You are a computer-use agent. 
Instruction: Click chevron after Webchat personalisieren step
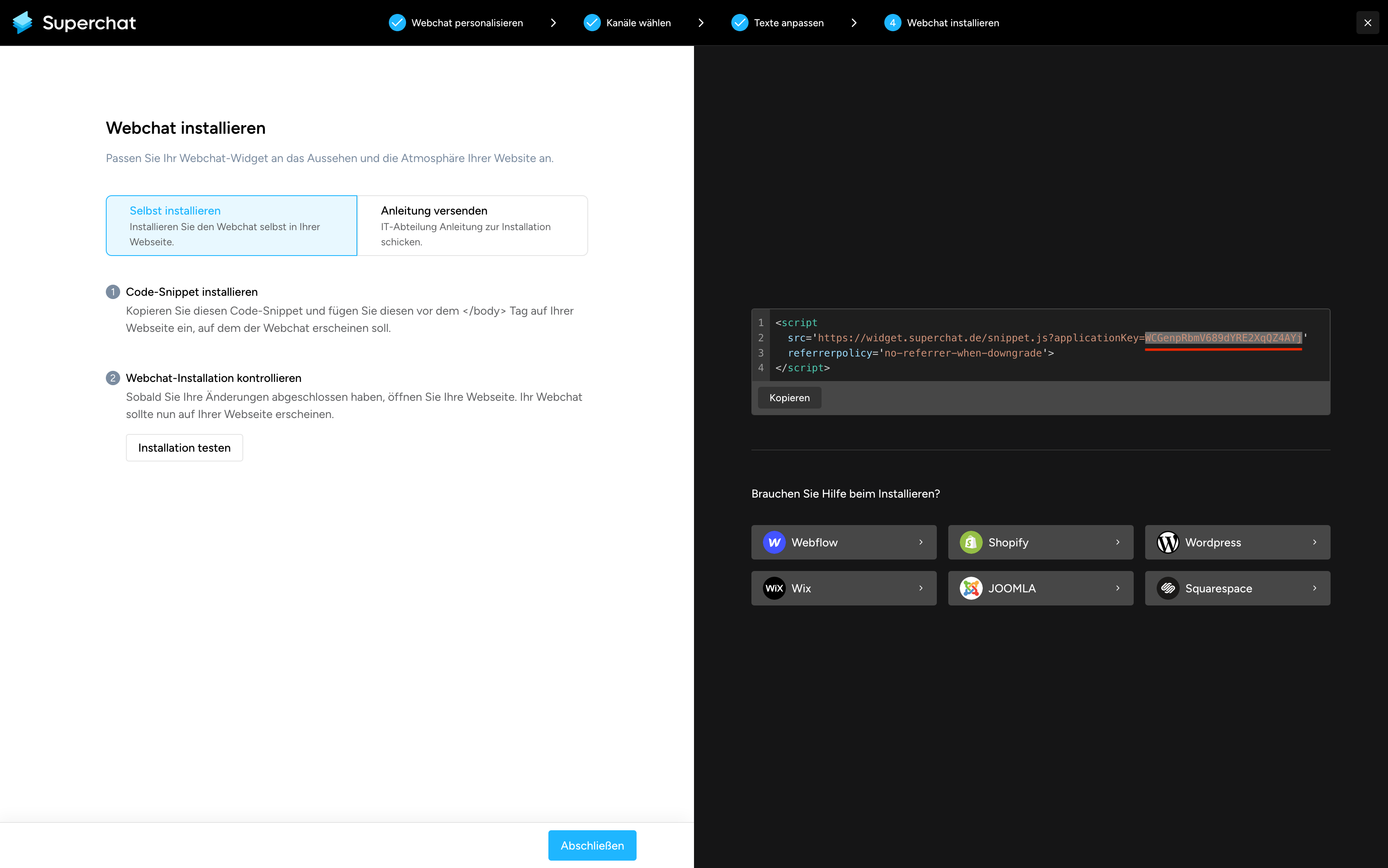click(x=553, y=23)
